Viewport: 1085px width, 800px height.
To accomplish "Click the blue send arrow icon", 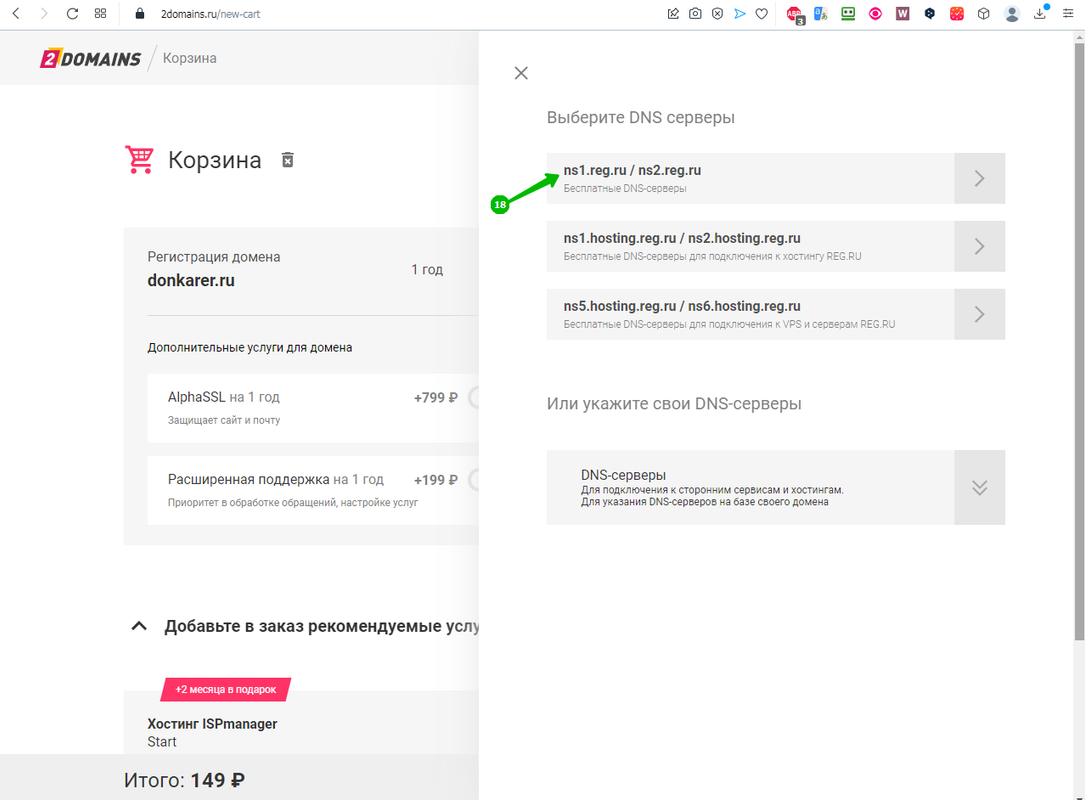I will point(740,13).
